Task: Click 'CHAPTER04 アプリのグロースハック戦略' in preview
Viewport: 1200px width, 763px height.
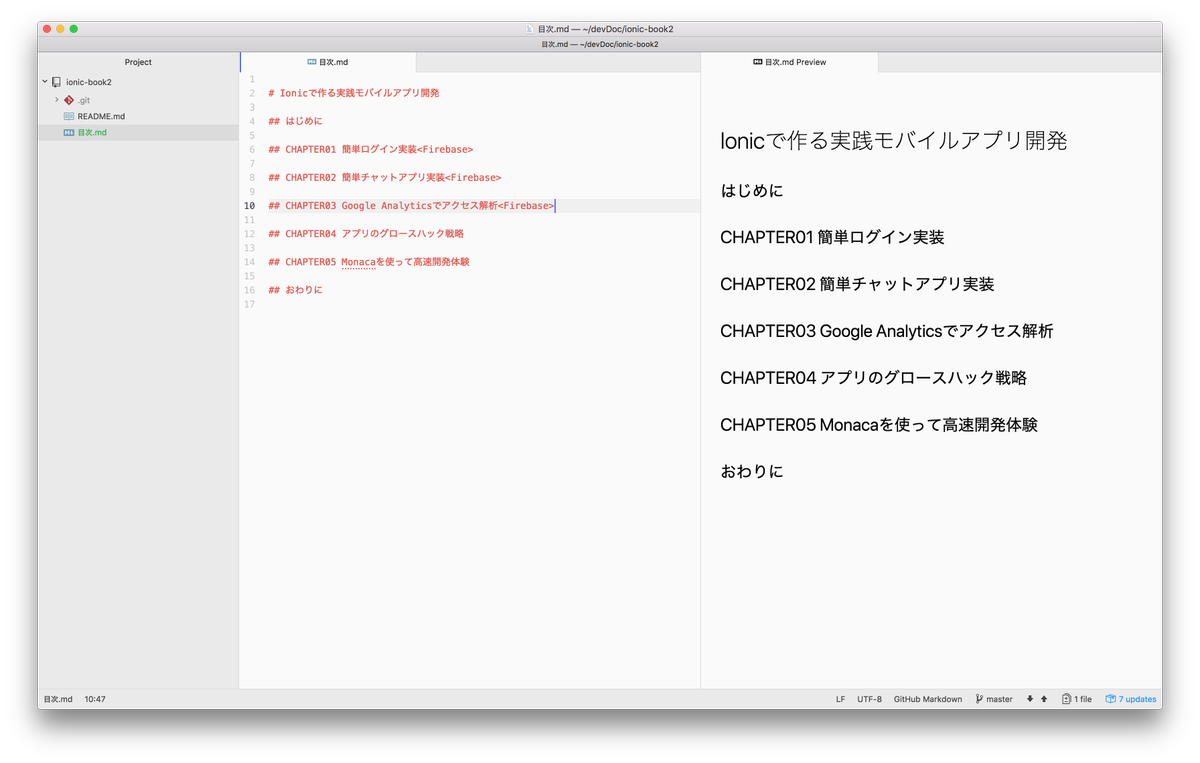Action: (873, 378)
